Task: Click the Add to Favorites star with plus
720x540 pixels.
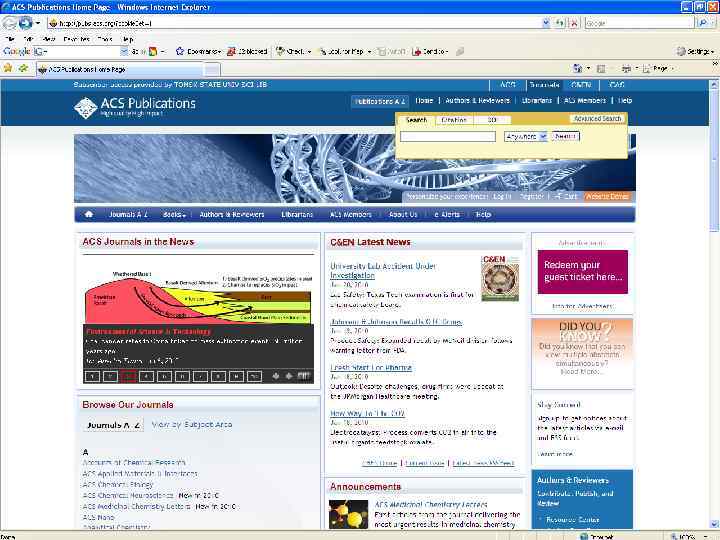Action: tap(23, 68)
